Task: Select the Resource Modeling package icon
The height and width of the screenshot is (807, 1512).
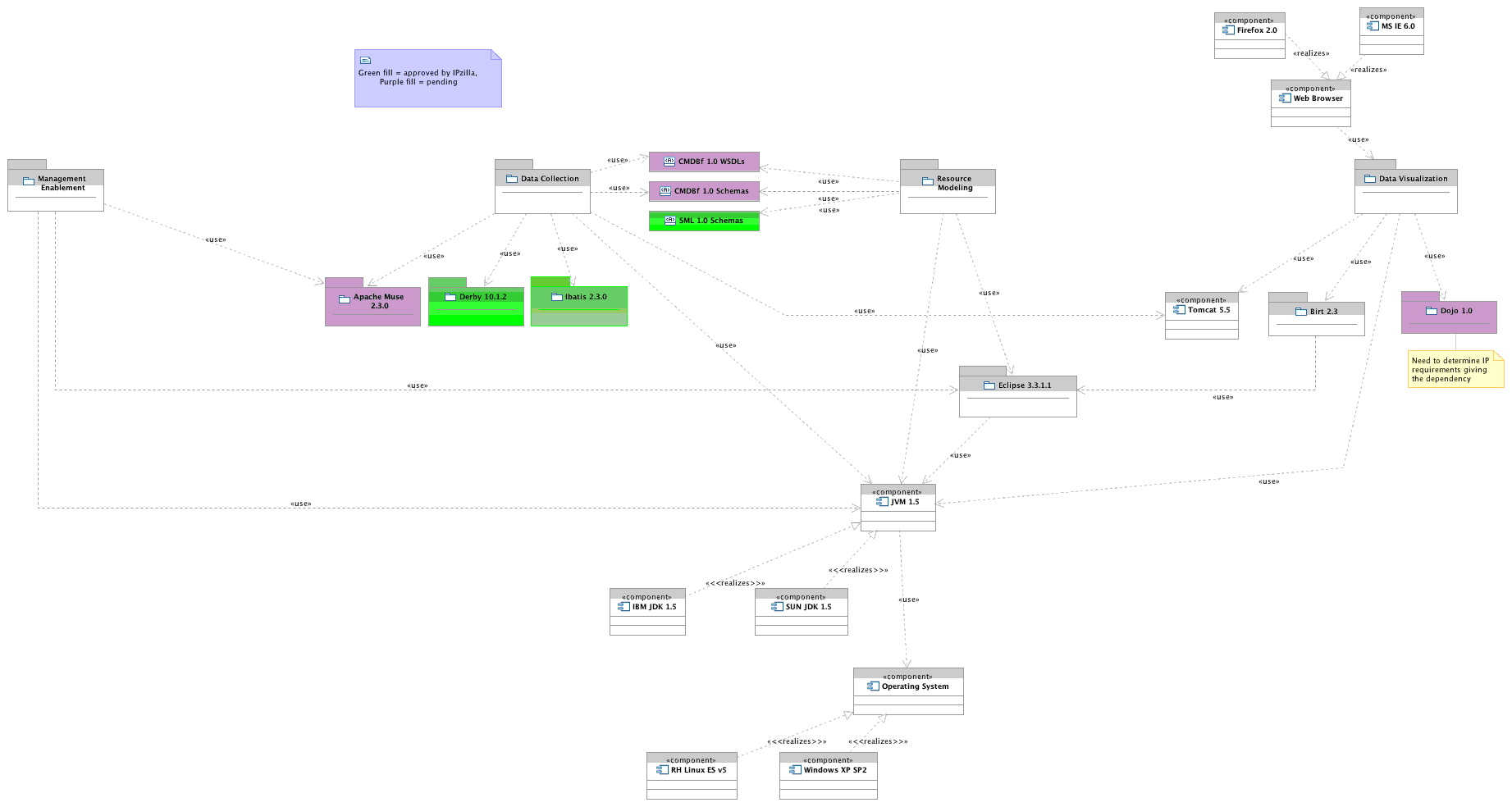Action: [928, 181]
